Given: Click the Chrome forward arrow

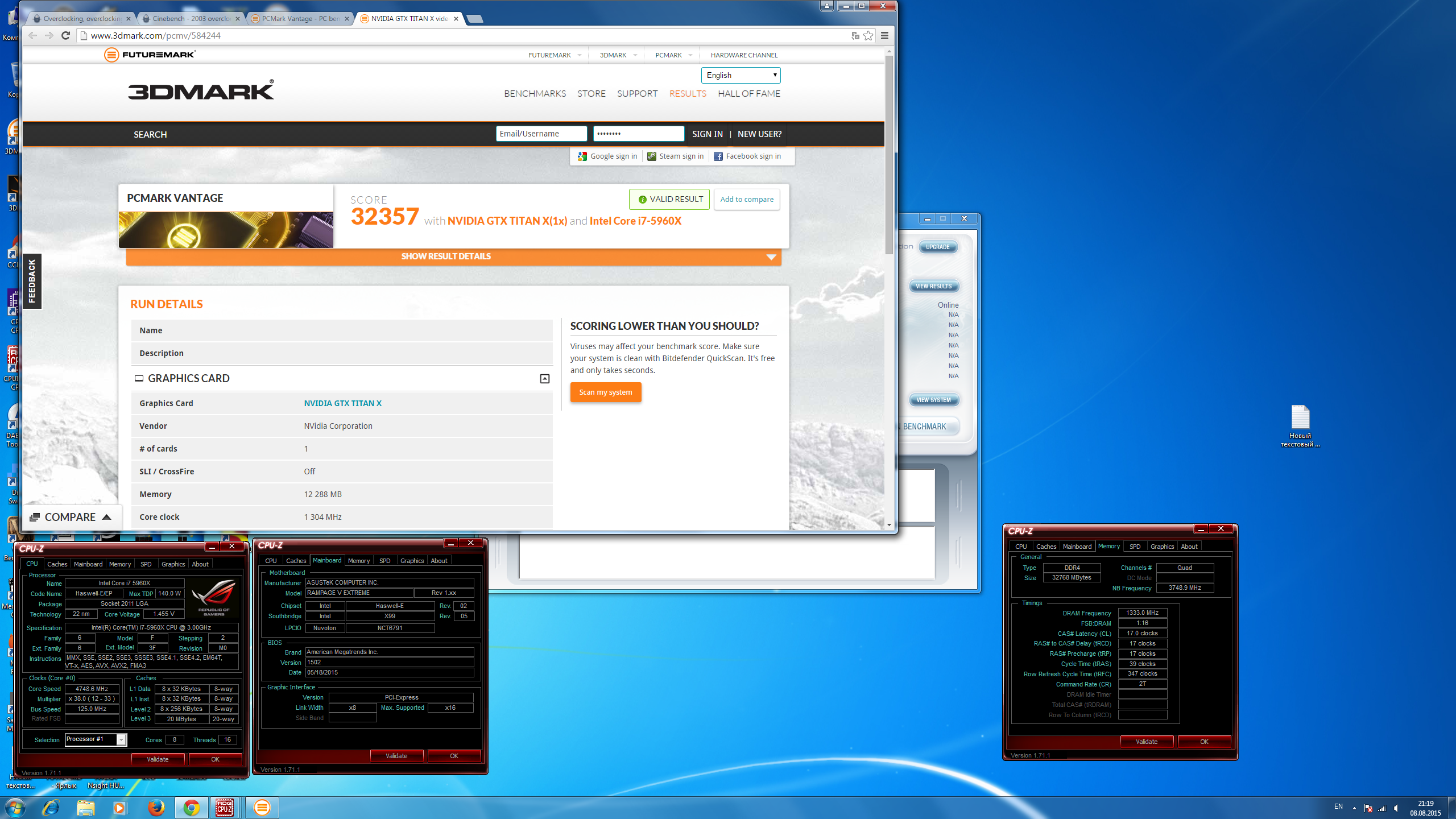Looking at the screenshot, I should pos(49,35).
